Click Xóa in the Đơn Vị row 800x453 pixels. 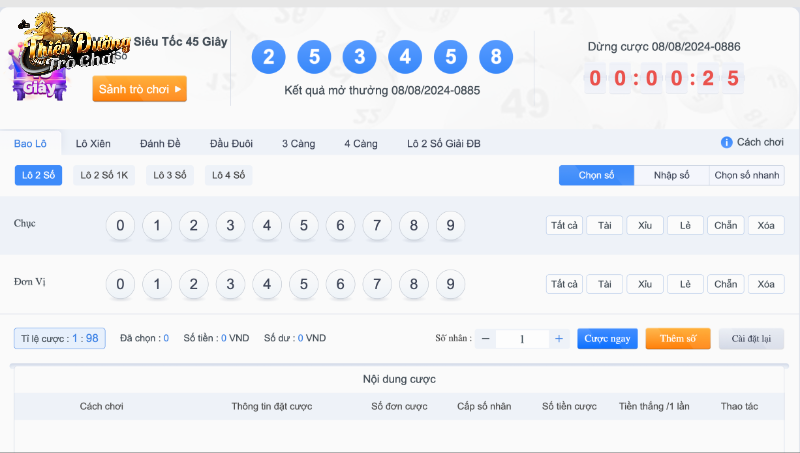(765, 284)
